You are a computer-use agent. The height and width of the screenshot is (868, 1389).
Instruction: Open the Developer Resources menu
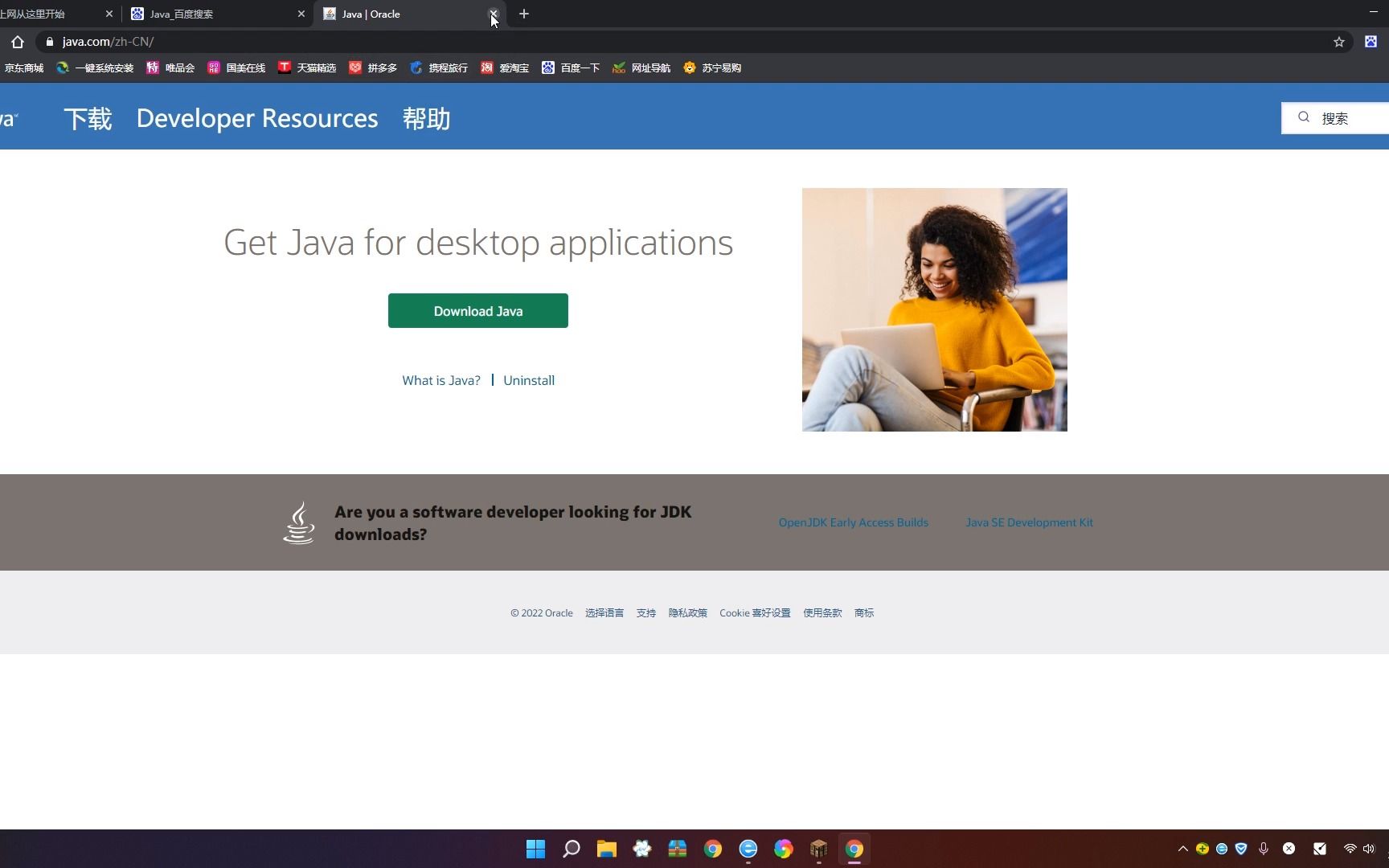point(257,118)
